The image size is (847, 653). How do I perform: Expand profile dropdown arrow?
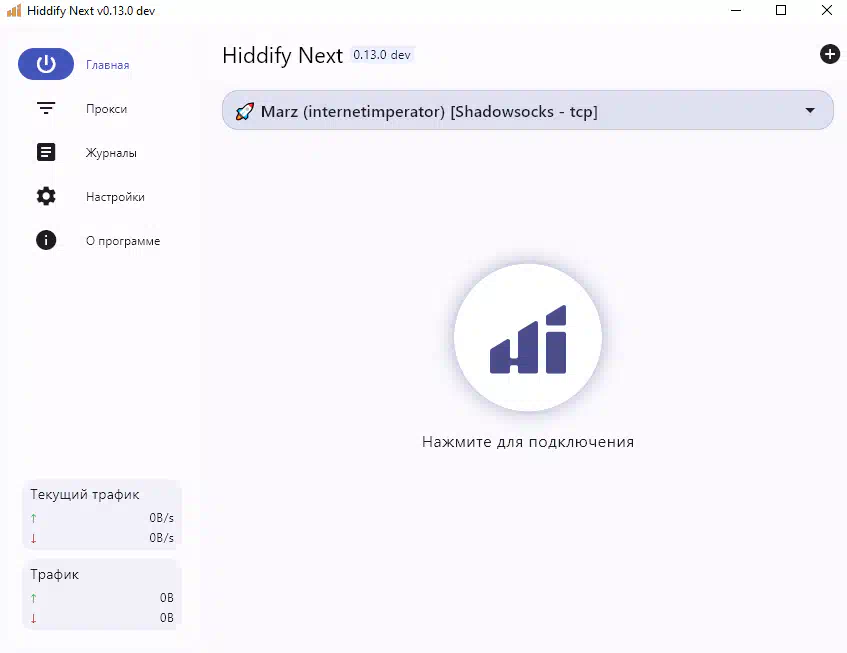click(810, 111)
